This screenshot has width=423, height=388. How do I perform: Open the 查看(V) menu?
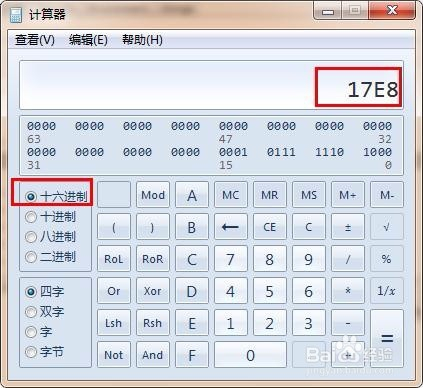point(35,40)
